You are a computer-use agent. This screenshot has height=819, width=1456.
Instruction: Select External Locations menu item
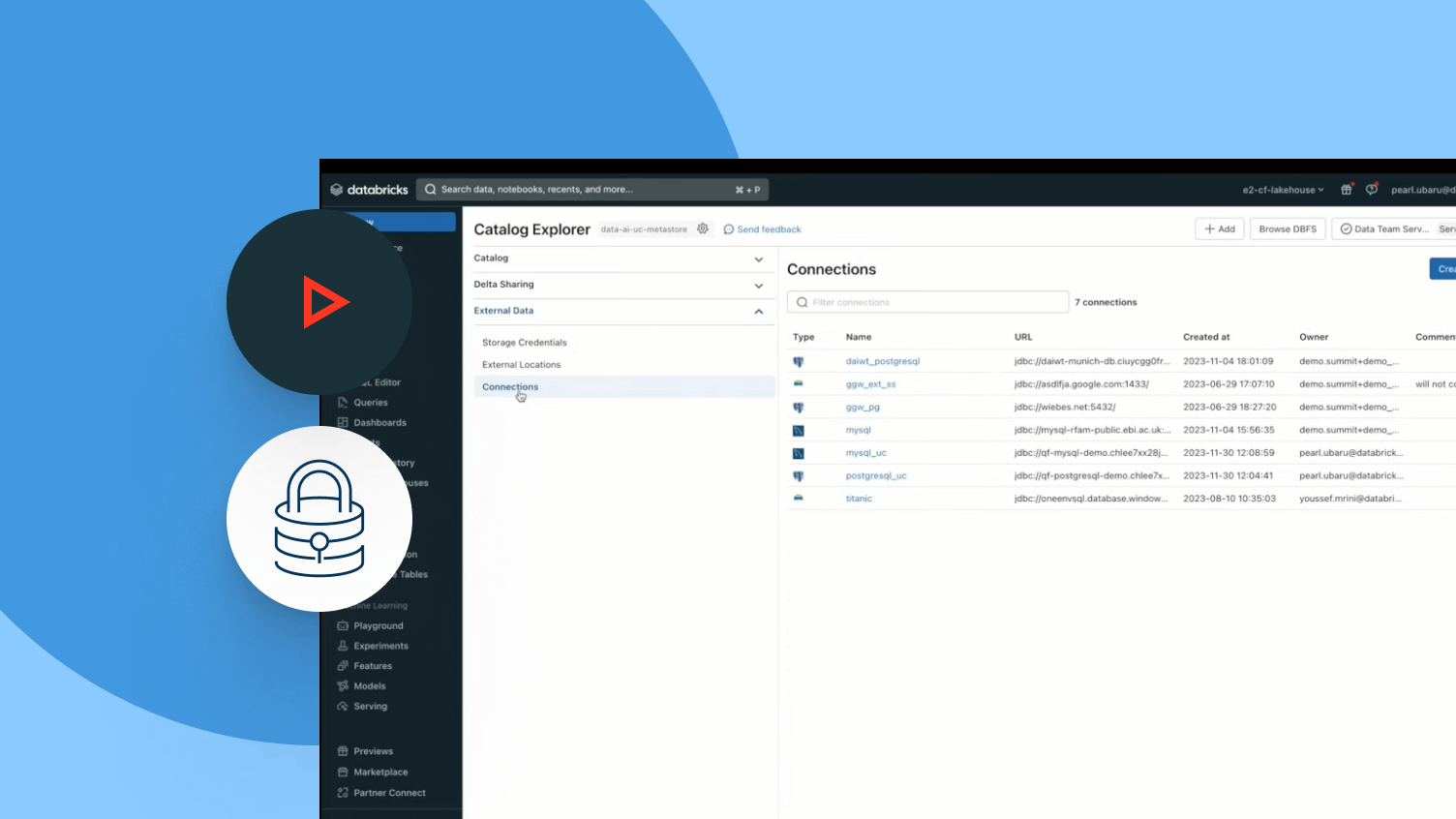[521, 365]
